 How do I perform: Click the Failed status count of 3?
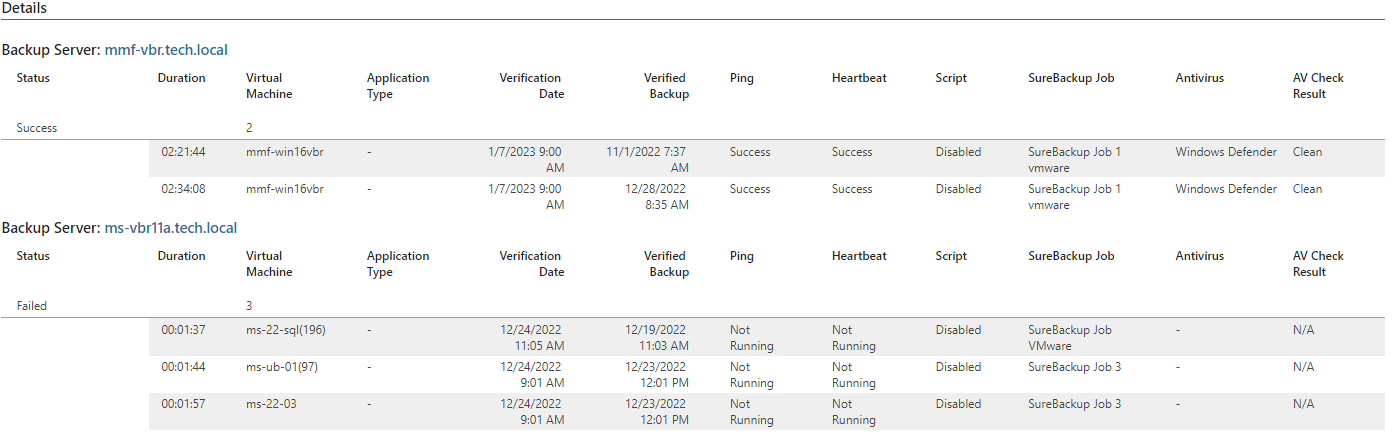click(x=249, y=306)
